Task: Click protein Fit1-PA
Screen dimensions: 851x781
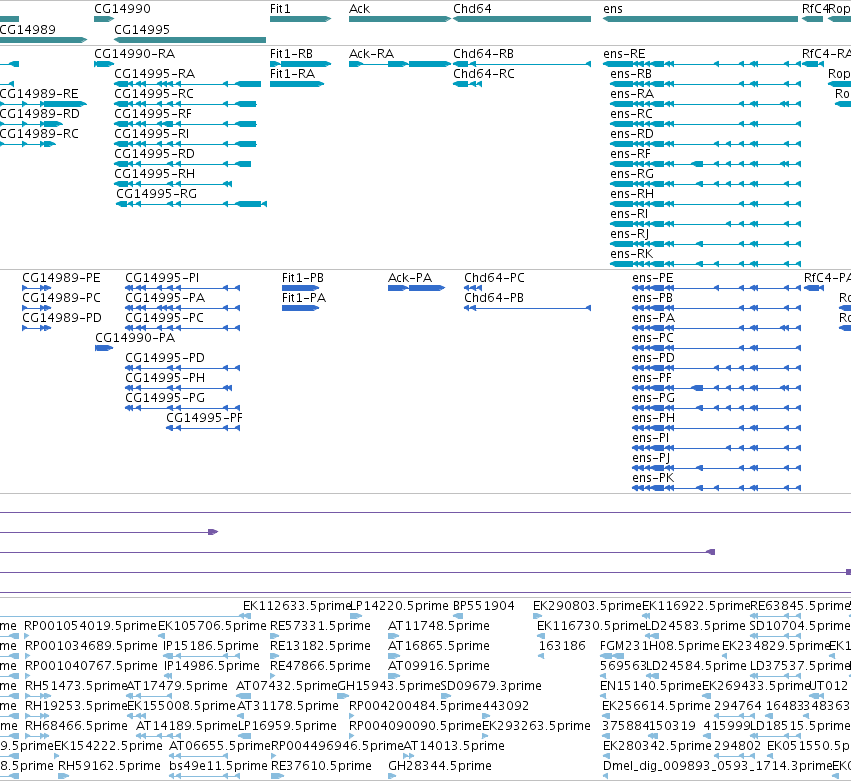Action: tap(304, 298)
